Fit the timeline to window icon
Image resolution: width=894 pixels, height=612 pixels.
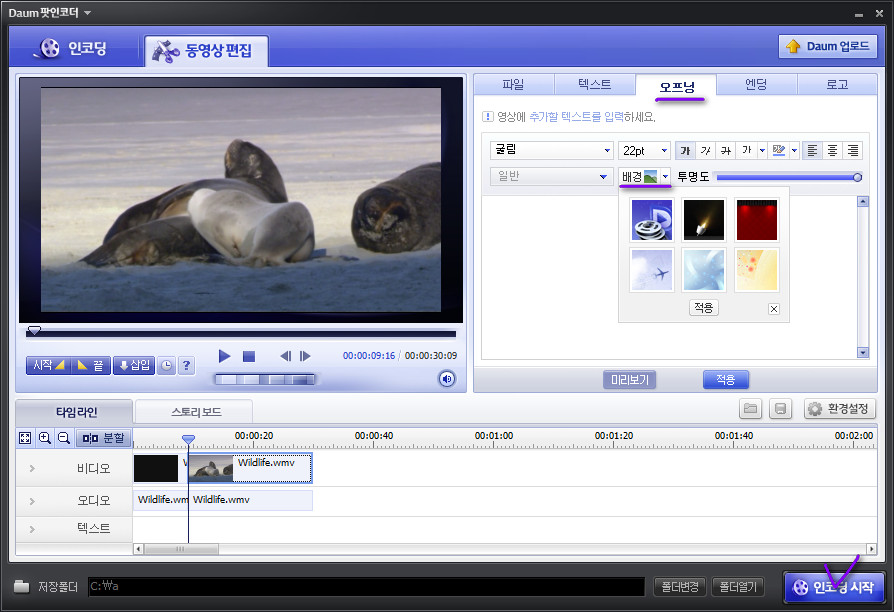(25, 438)
